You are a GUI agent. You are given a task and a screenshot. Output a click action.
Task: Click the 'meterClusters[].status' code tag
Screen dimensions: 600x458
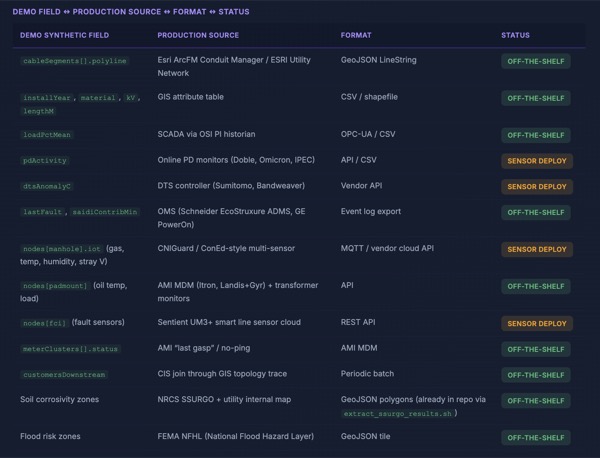pyautogui.click(x=70, y=349)
